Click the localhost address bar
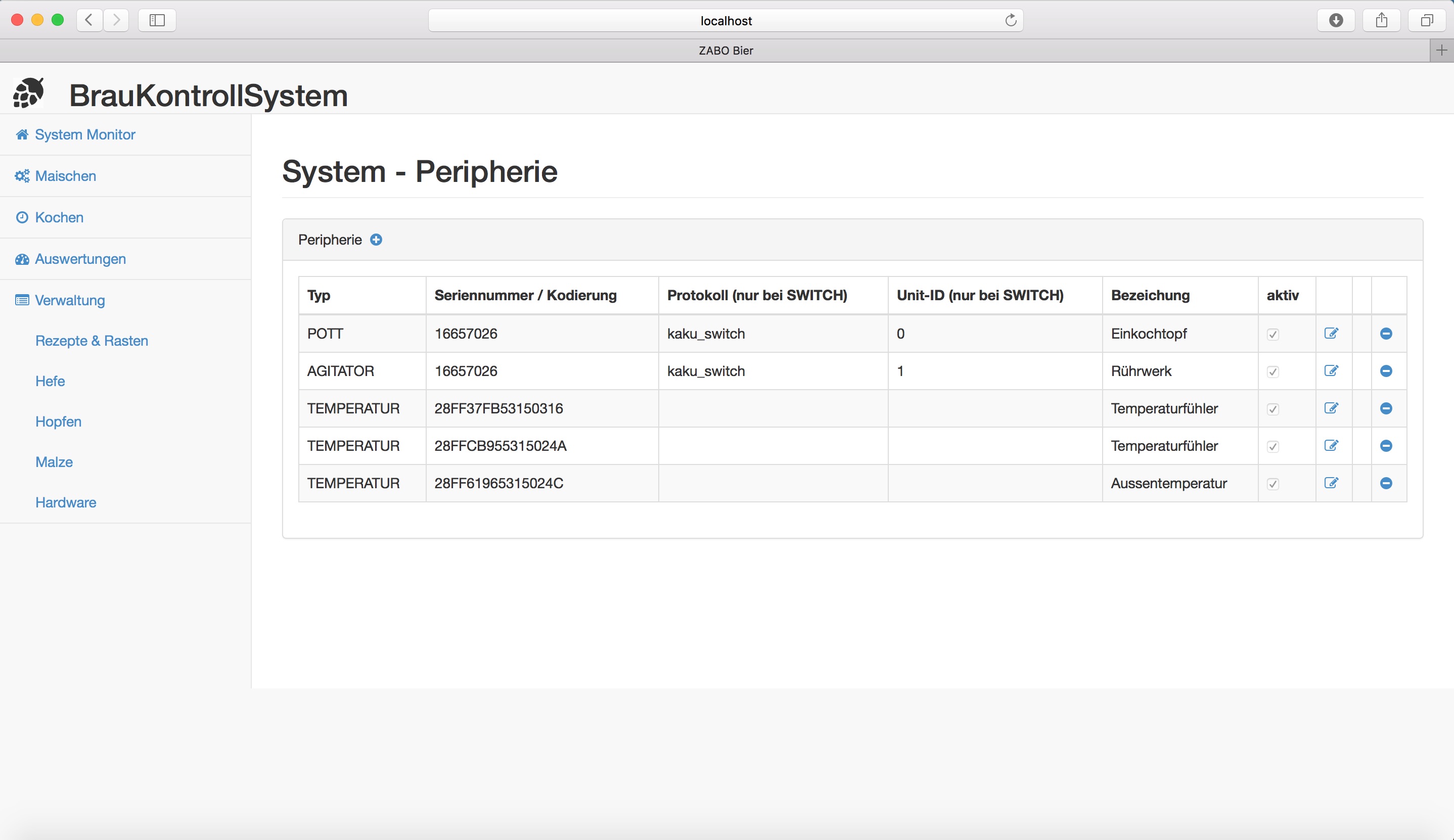This screenshot has height=840, width=1454. 725,21
